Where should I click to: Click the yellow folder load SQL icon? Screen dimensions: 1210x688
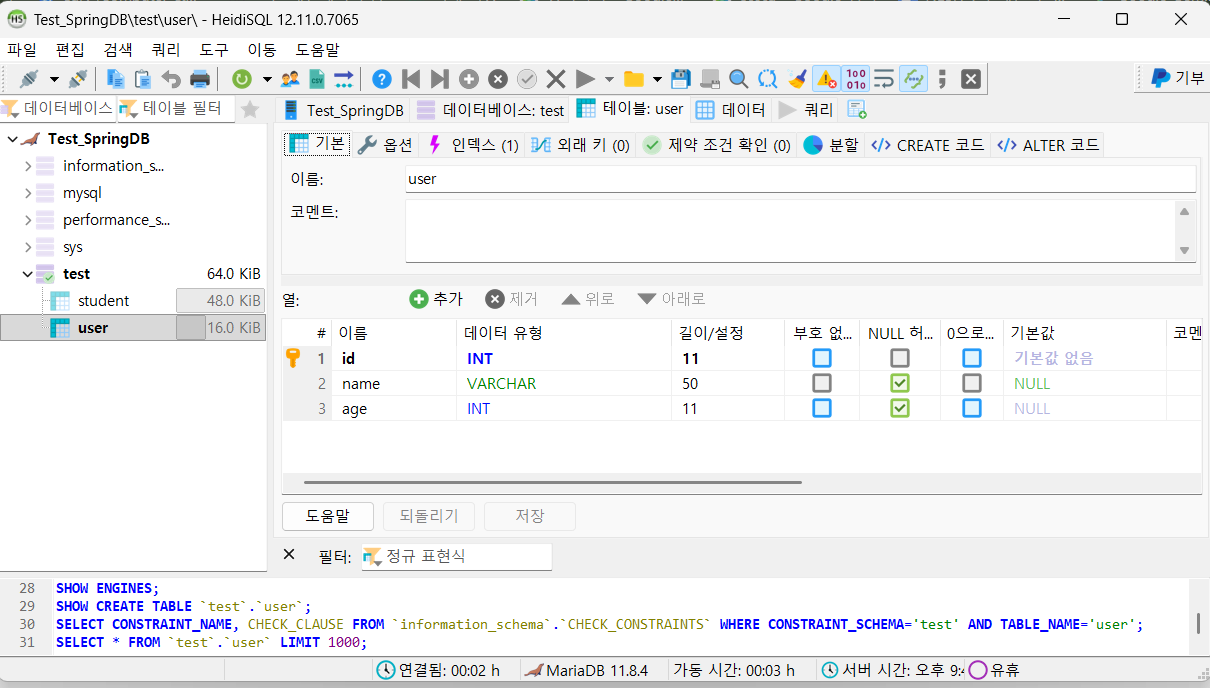(x=633, y=78)
